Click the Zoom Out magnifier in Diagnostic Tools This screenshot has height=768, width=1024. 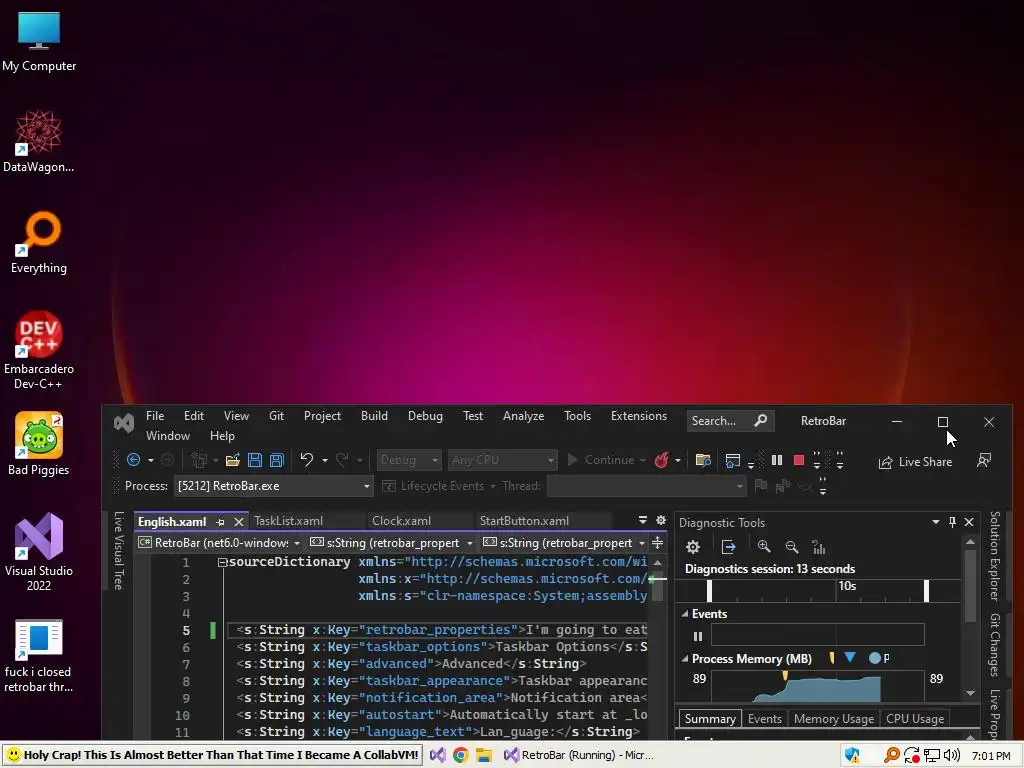792,547
